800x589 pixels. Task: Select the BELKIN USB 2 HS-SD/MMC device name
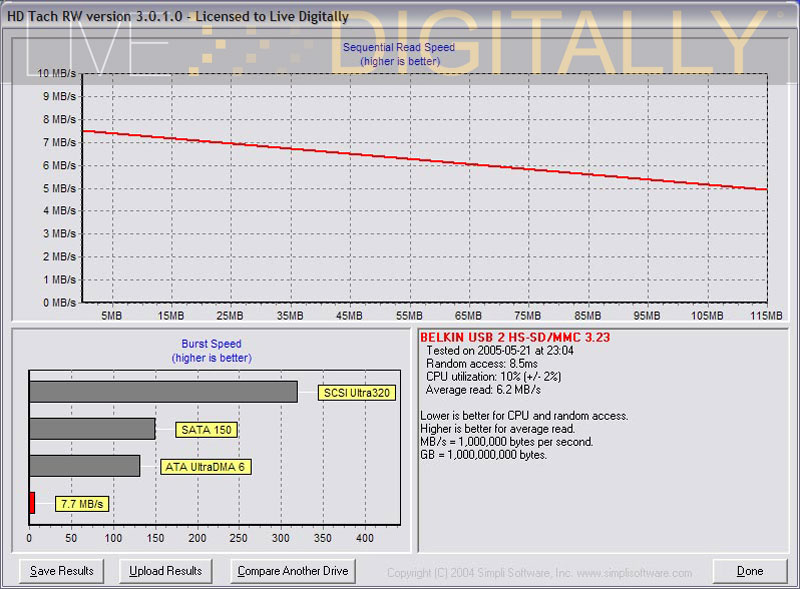point(515,337)
